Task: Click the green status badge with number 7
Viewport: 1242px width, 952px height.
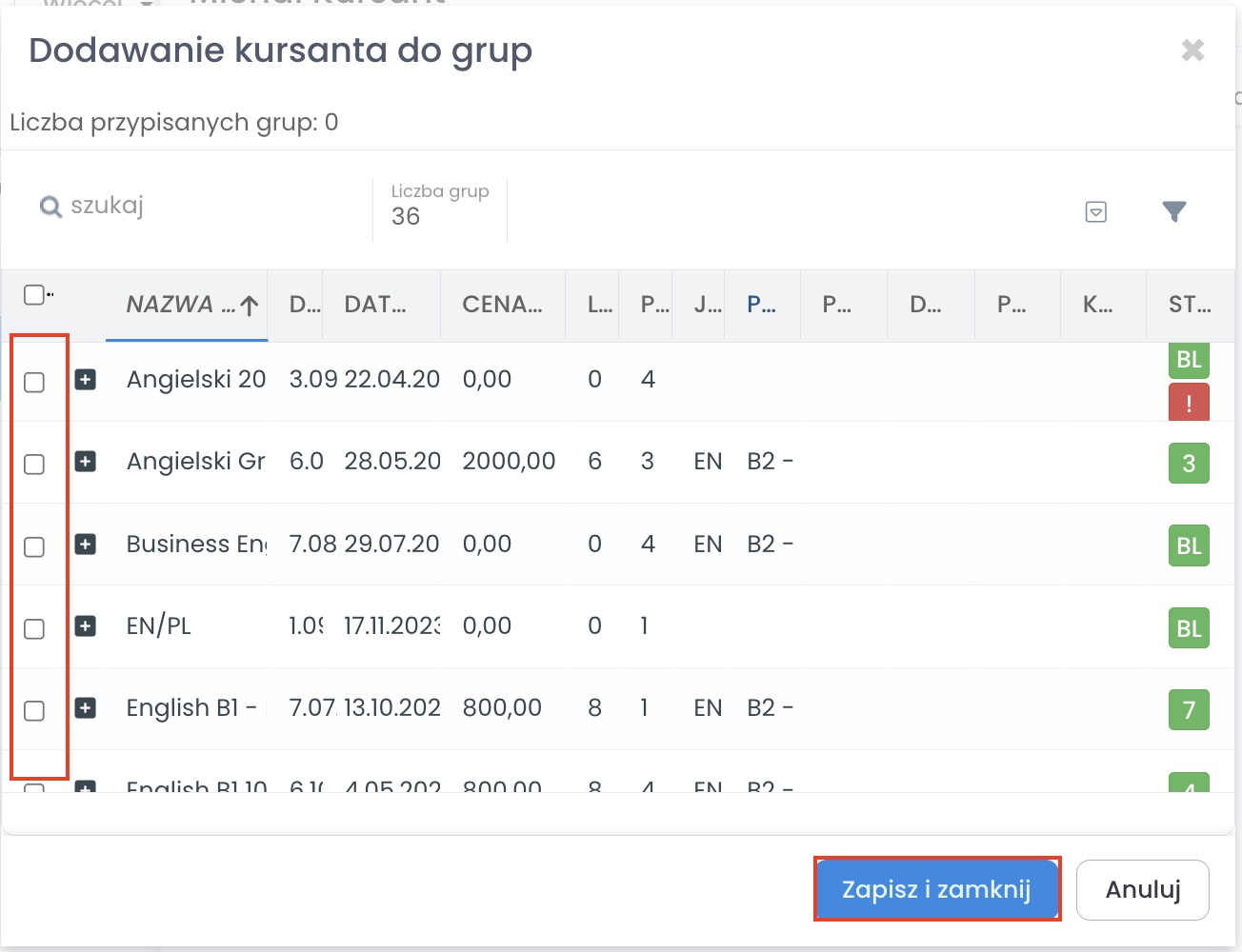Action: (1189, 710)
